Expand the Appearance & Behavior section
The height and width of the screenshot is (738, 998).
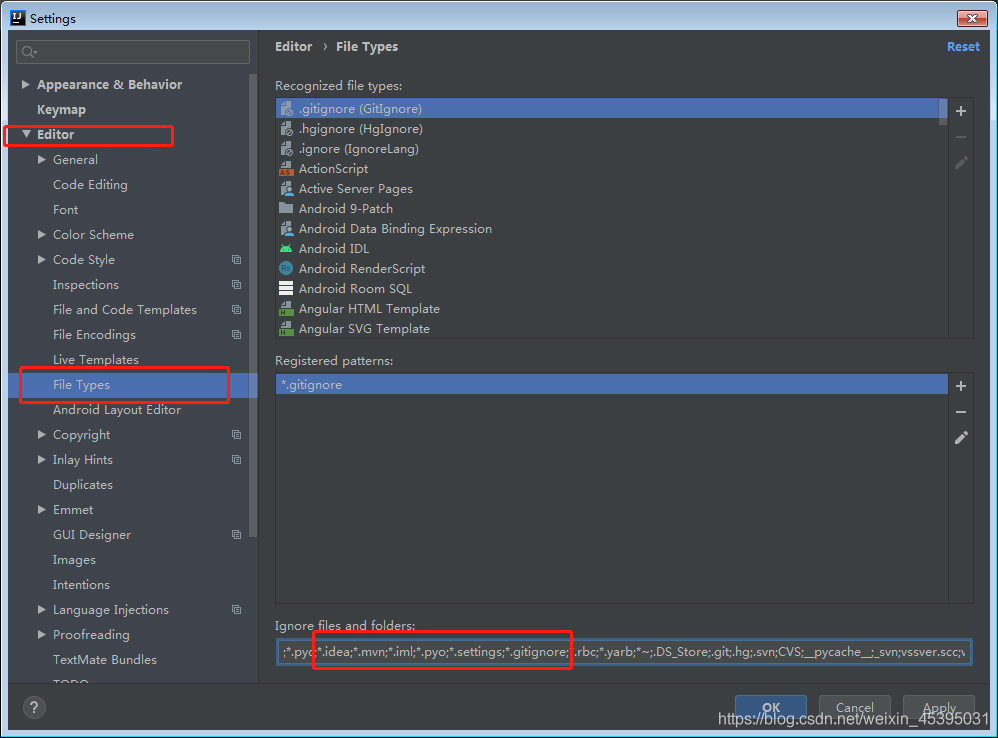pyautogui.click(x=25, y=84)
